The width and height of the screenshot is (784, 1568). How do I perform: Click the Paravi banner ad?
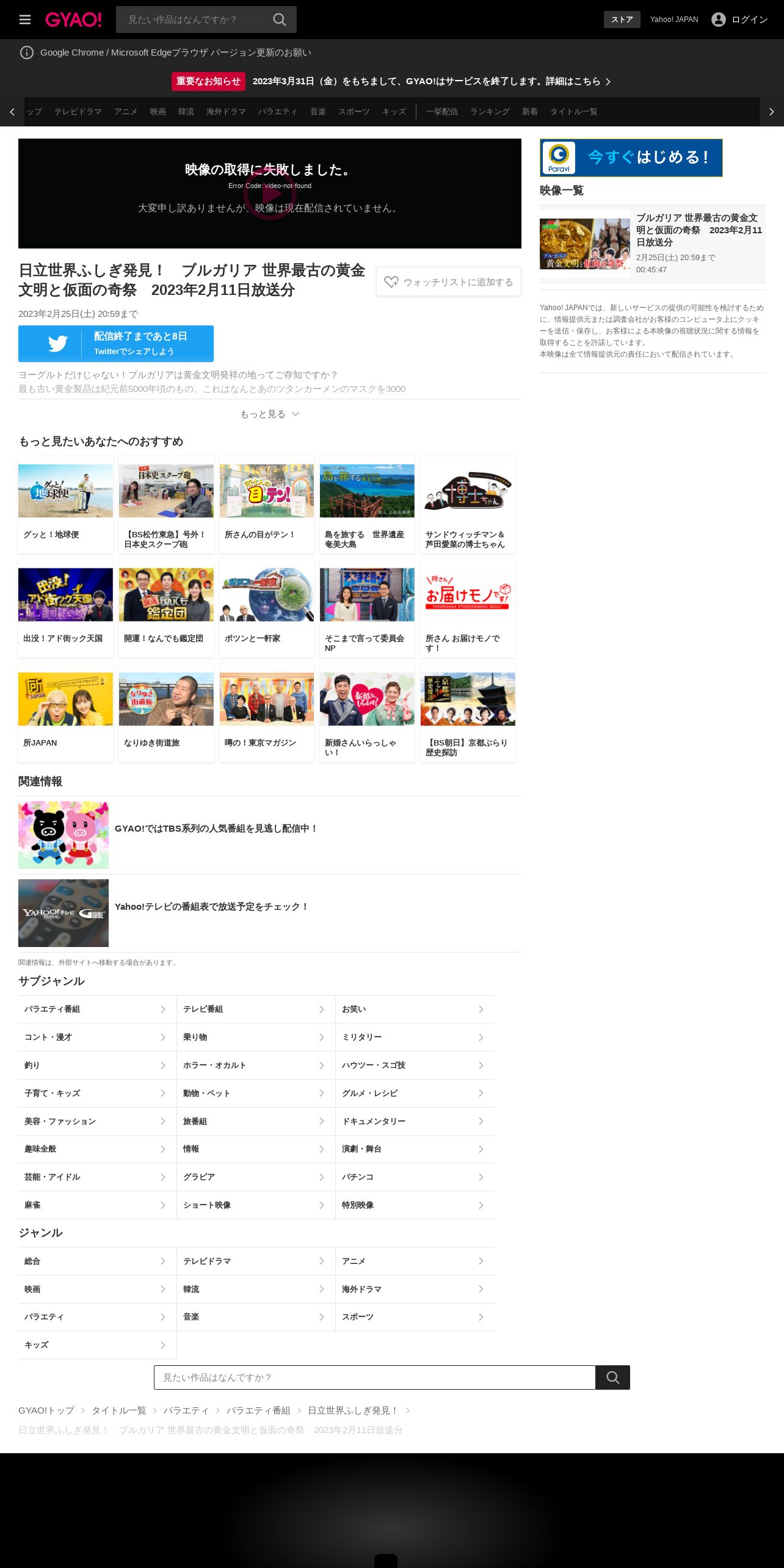coord(631,158)
